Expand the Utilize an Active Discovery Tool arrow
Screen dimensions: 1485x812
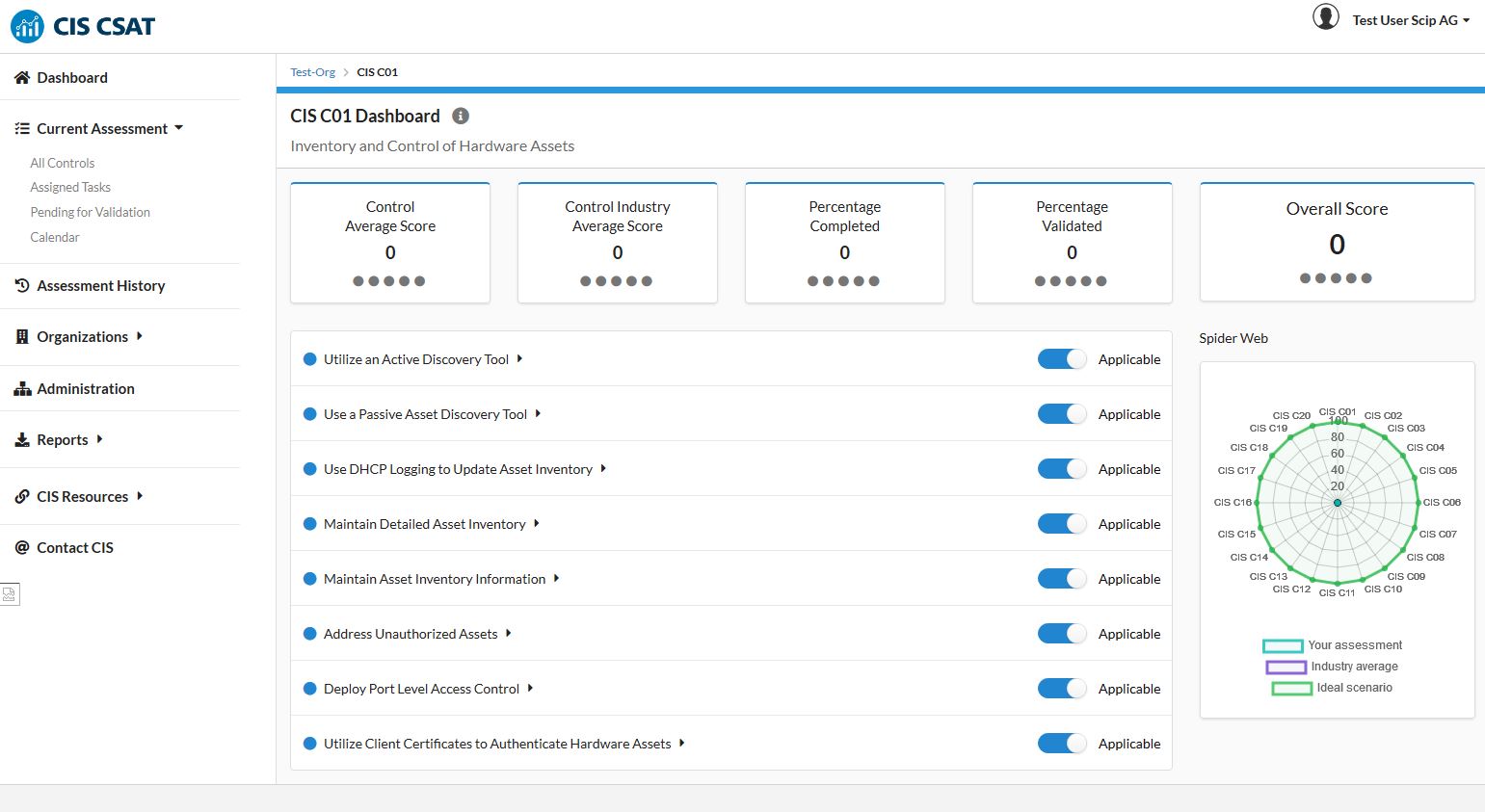pos(519,359)
